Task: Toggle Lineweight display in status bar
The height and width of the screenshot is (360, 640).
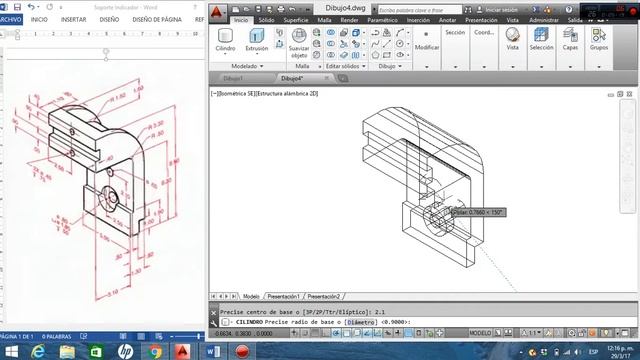Action: (398, 333)
